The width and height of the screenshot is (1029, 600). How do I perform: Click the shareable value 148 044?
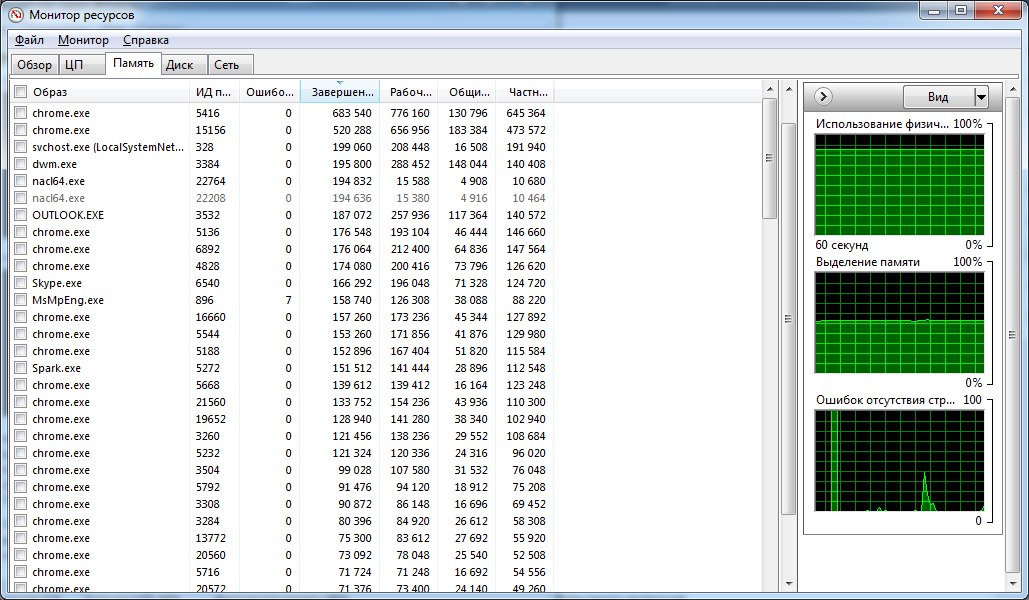[468, 164]
